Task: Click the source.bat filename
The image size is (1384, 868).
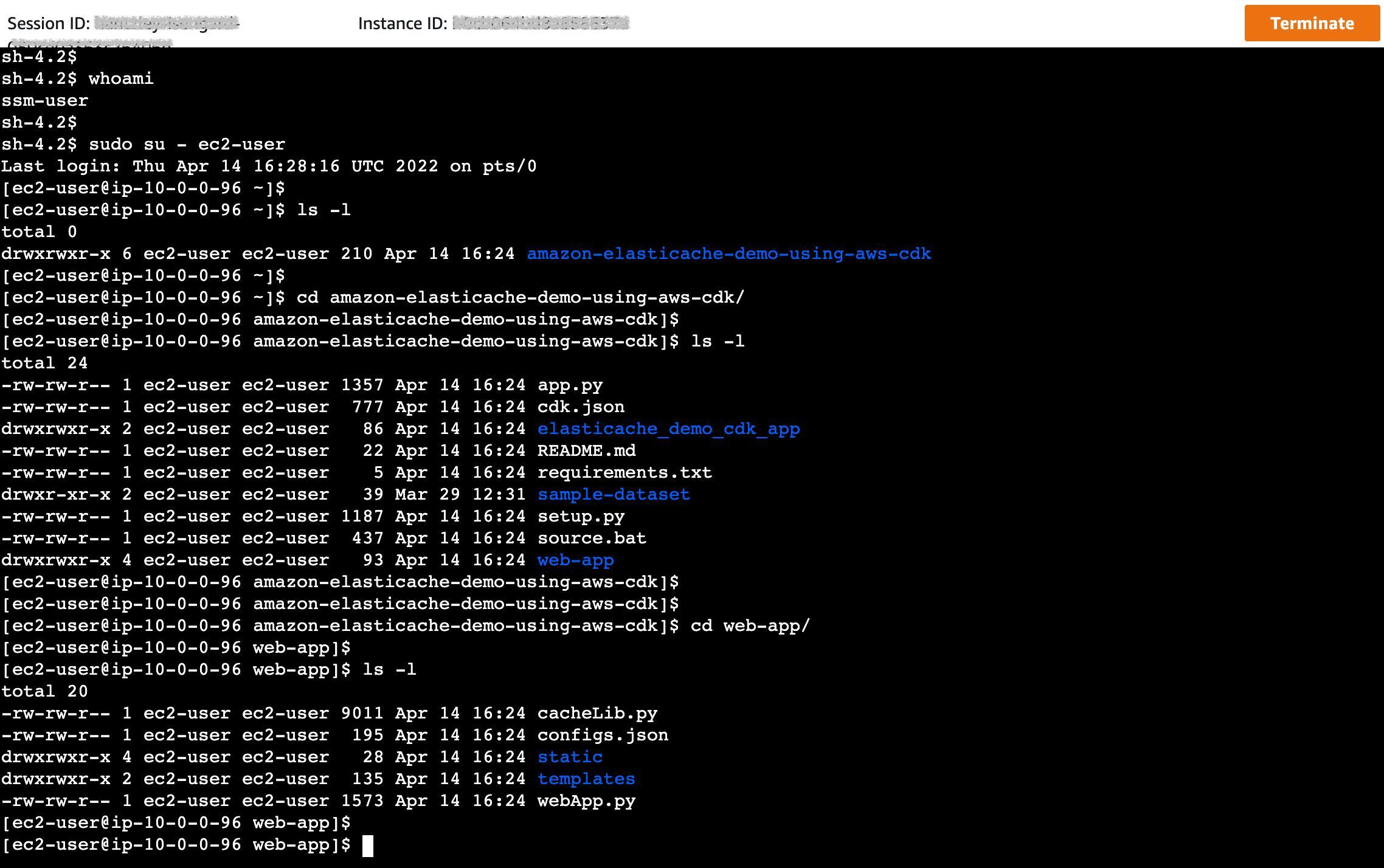Action: 592,538
